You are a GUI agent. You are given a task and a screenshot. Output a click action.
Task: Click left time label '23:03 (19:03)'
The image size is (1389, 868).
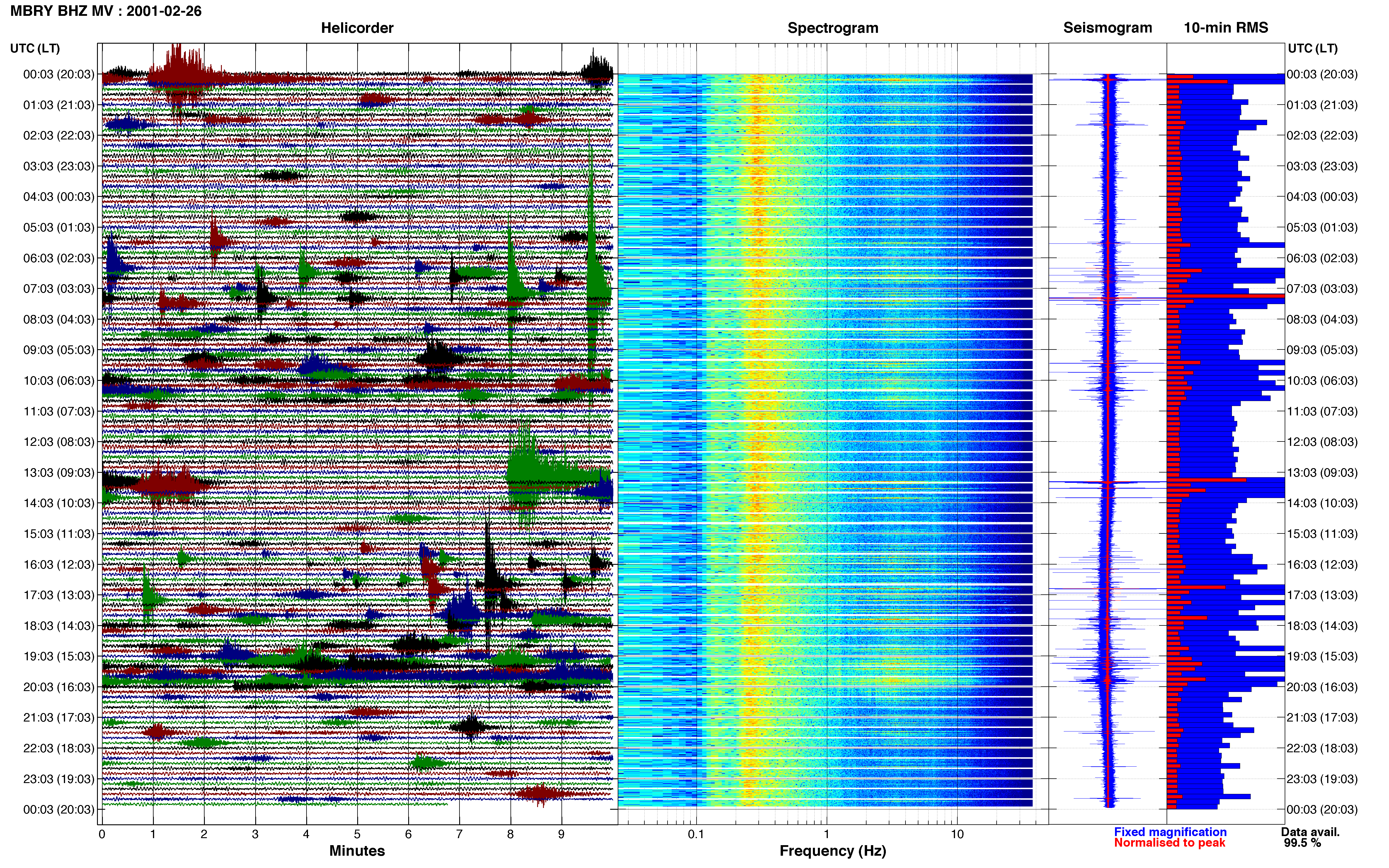[59, 779]
